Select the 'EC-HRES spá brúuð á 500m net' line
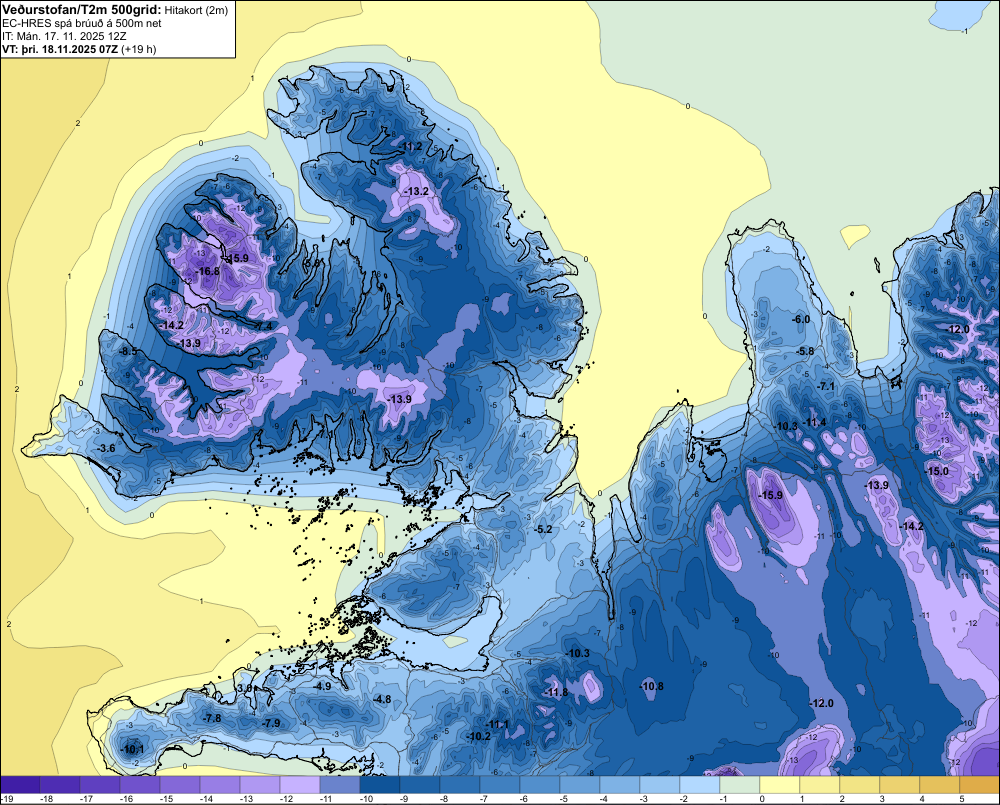1000x805 pixels. (82, 23)
